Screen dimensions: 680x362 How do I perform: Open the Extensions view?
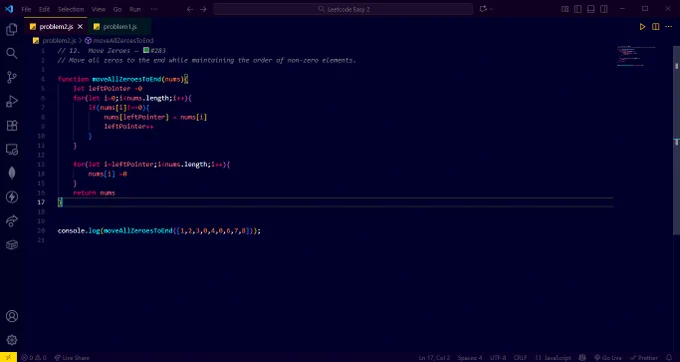[x=12, y=126]
